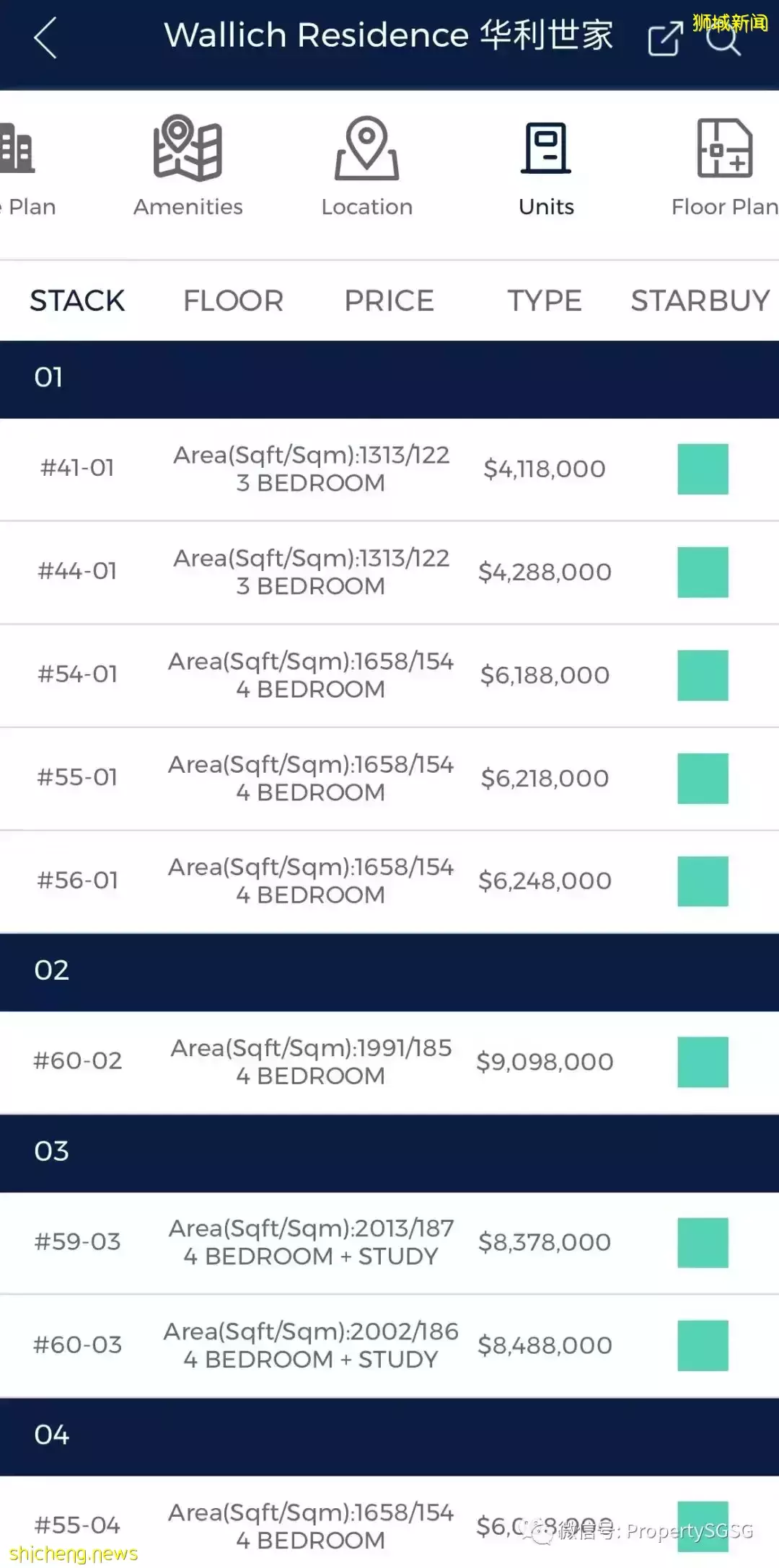Open unit #54-01 listing row
The width and height of the screenshot is (779, 1568).
coord(311,675)
